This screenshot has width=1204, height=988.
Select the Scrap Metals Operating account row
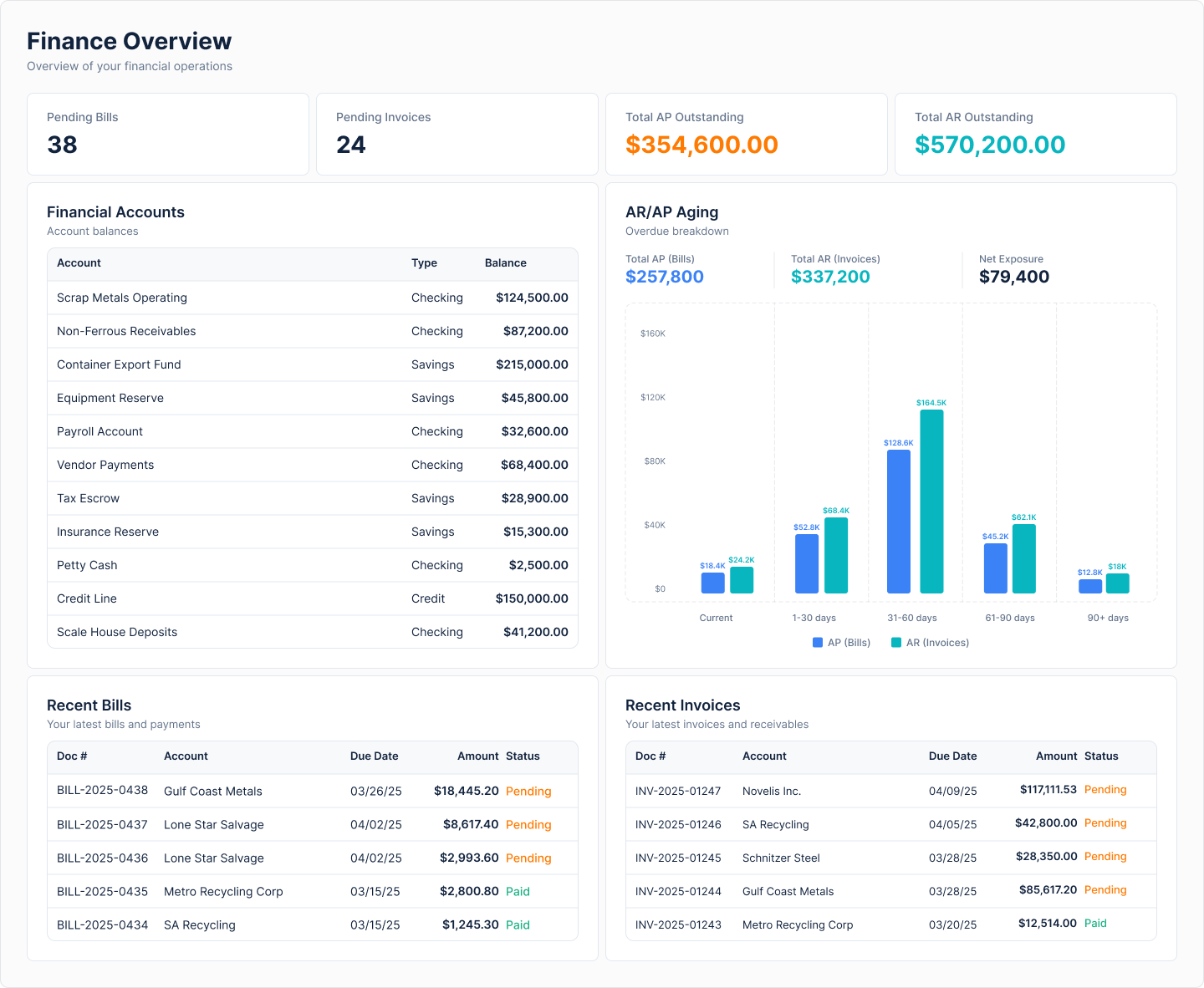[x=313, y=298]
